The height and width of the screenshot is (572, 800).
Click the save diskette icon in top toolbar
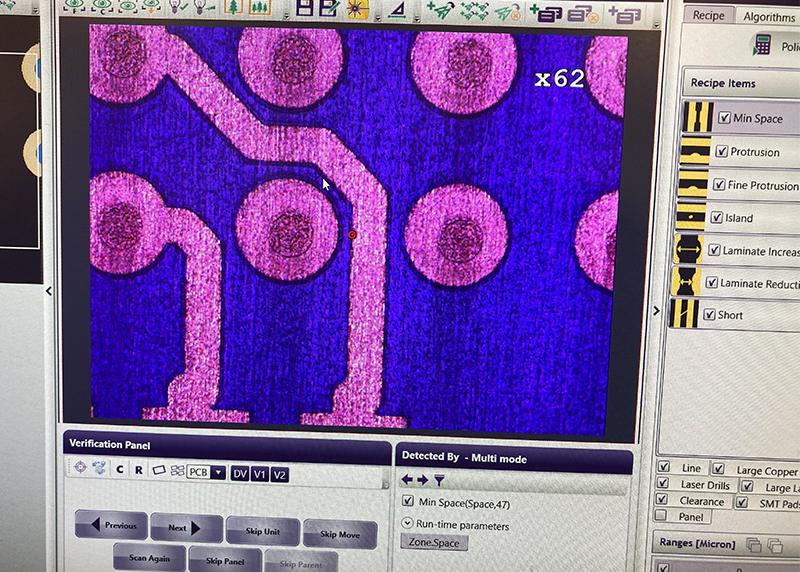coord(304,8)
